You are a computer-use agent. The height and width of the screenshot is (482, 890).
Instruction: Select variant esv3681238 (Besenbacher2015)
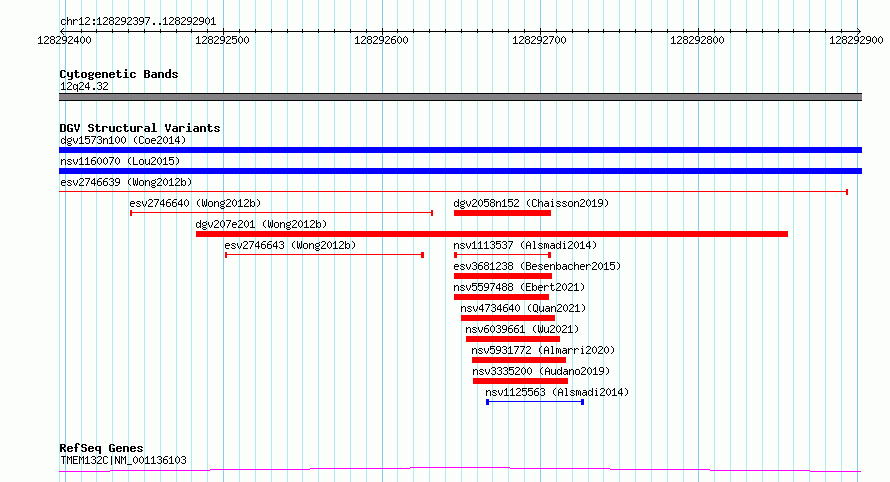[536, 266]
